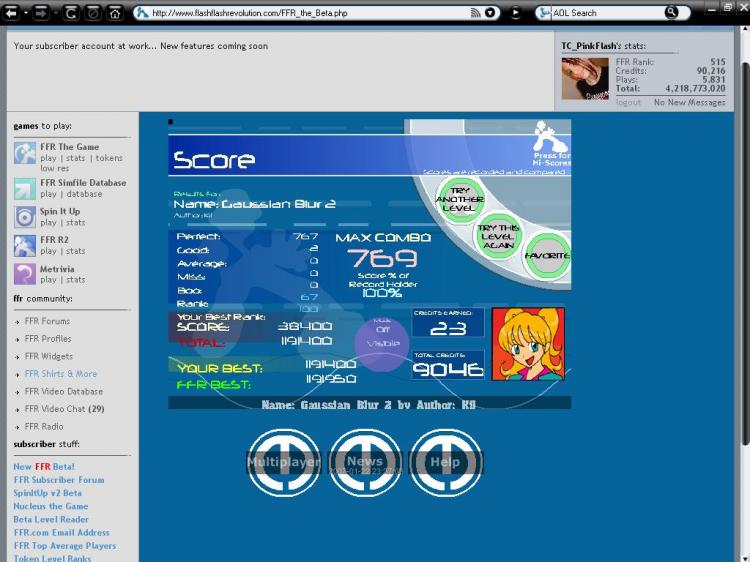The image size is (750, 562).
Task: Click the Metrivia icon
Action: point(24,274)
